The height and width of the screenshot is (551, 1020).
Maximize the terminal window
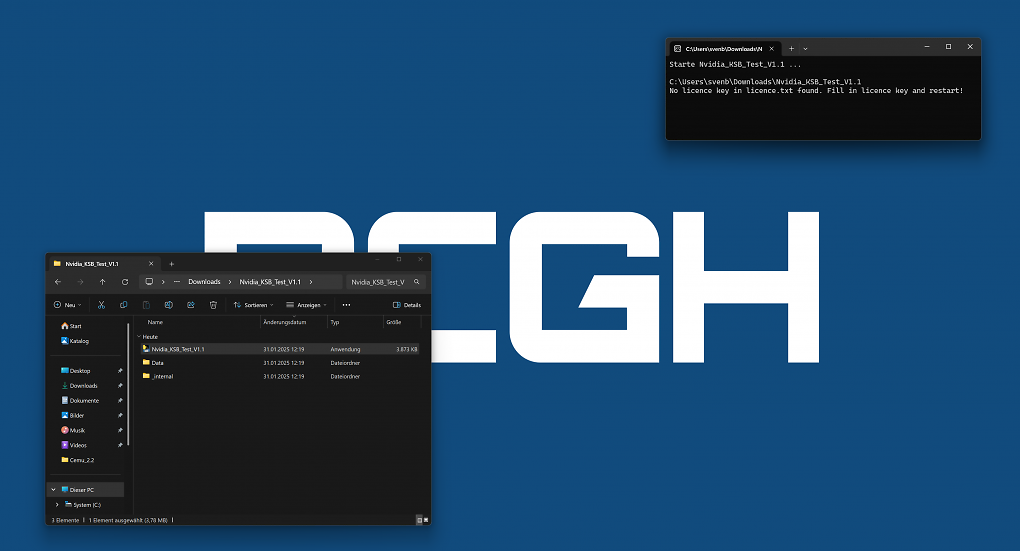point(948,47)
